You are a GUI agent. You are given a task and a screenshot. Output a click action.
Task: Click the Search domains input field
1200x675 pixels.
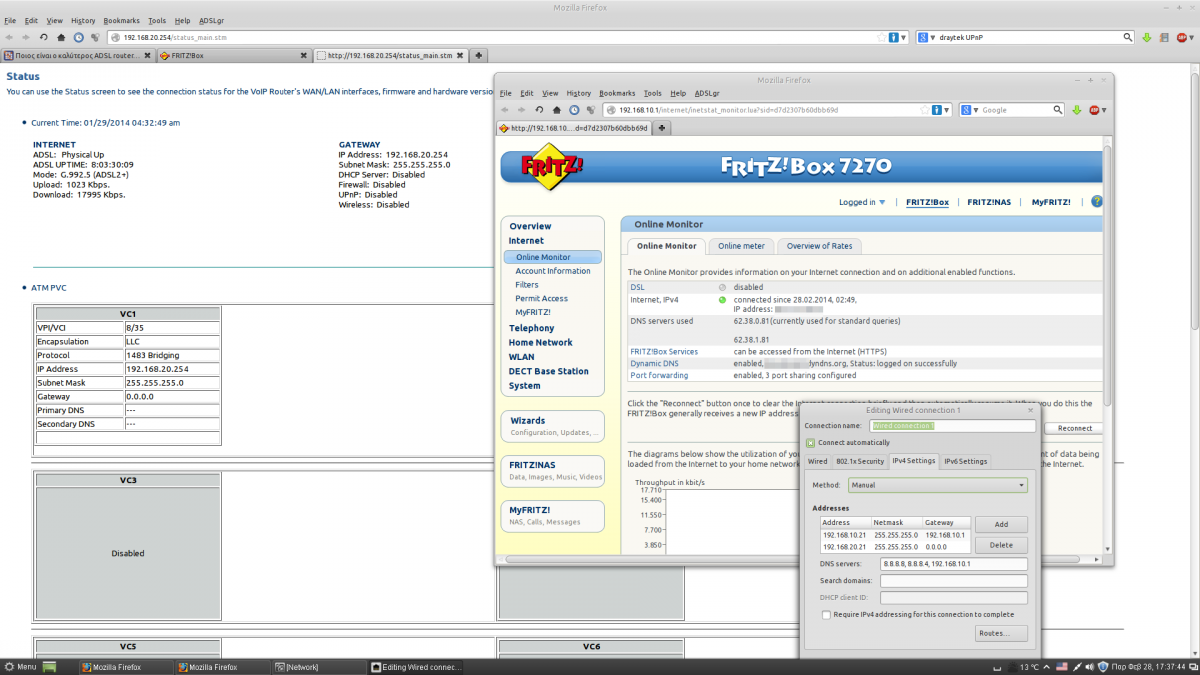pyautogui.click(x=954, y=581)
